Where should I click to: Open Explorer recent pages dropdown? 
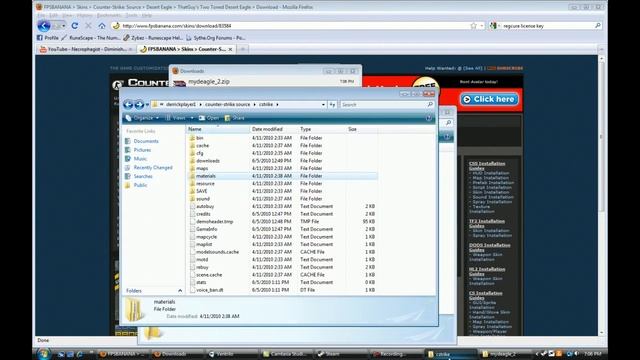147,105
